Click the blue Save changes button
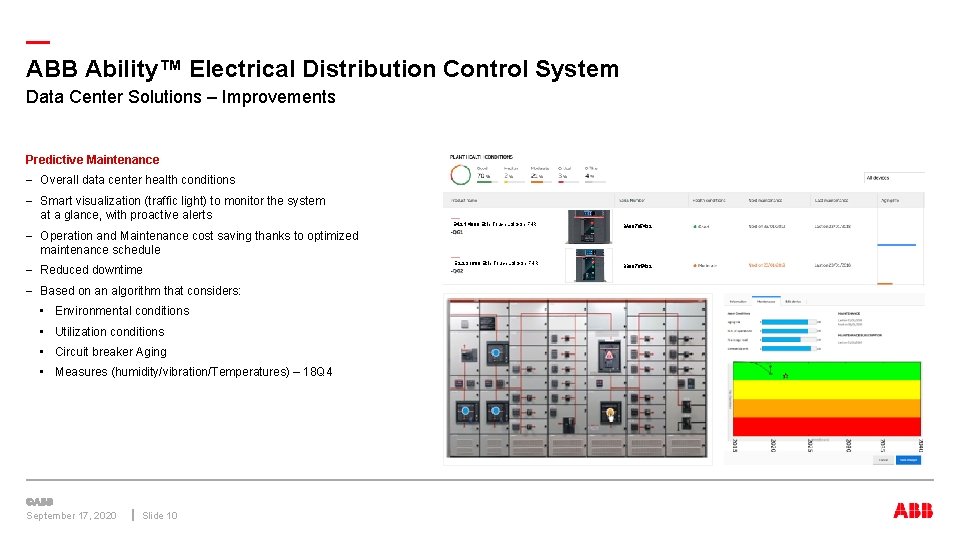Viewport: 960px width, 540px height. 909,460
